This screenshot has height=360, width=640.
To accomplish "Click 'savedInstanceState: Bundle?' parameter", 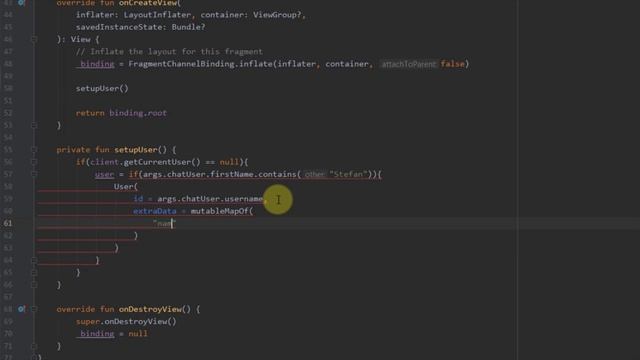I will pos(140,27).
